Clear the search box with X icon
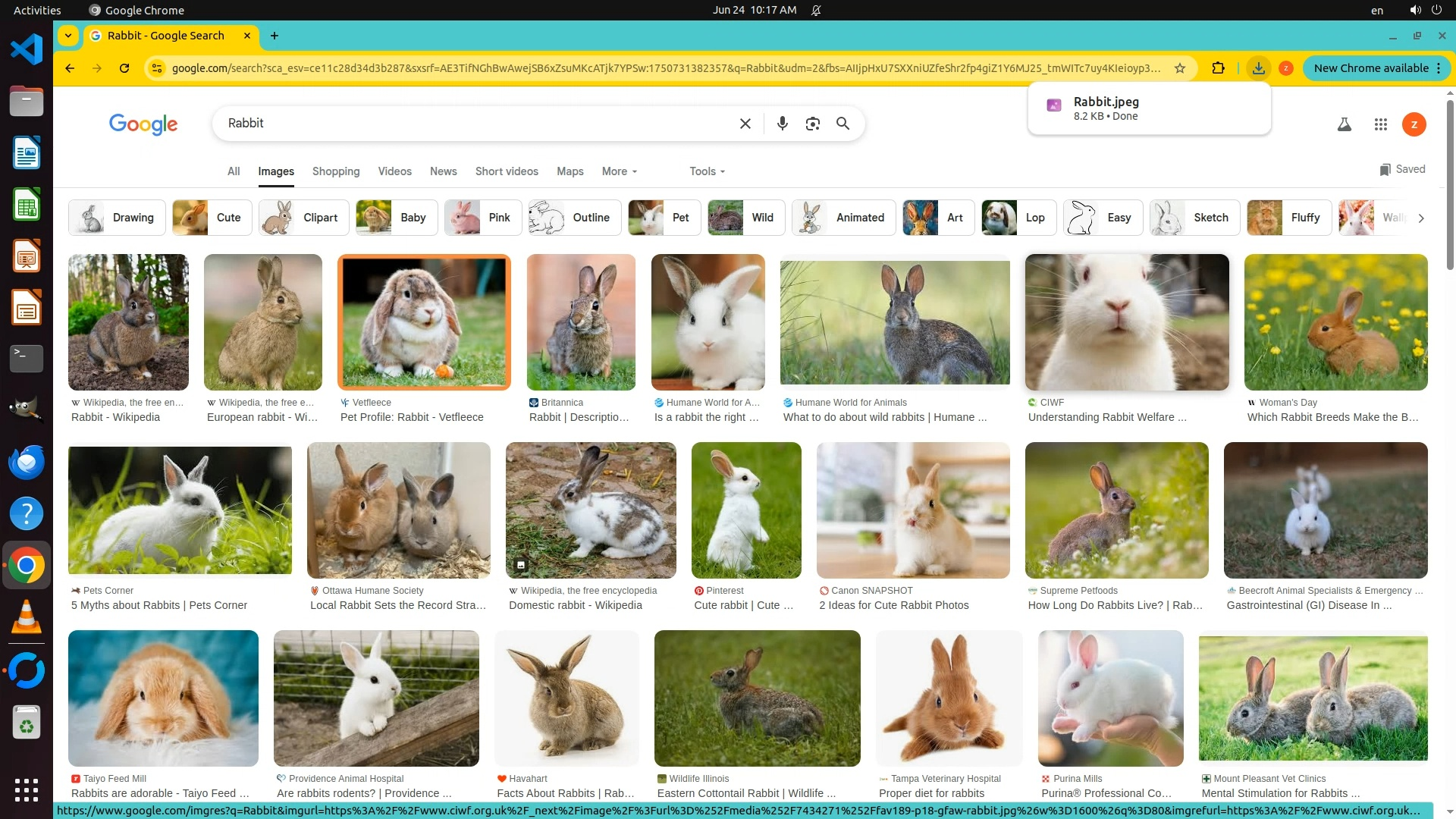 (745, 124)
